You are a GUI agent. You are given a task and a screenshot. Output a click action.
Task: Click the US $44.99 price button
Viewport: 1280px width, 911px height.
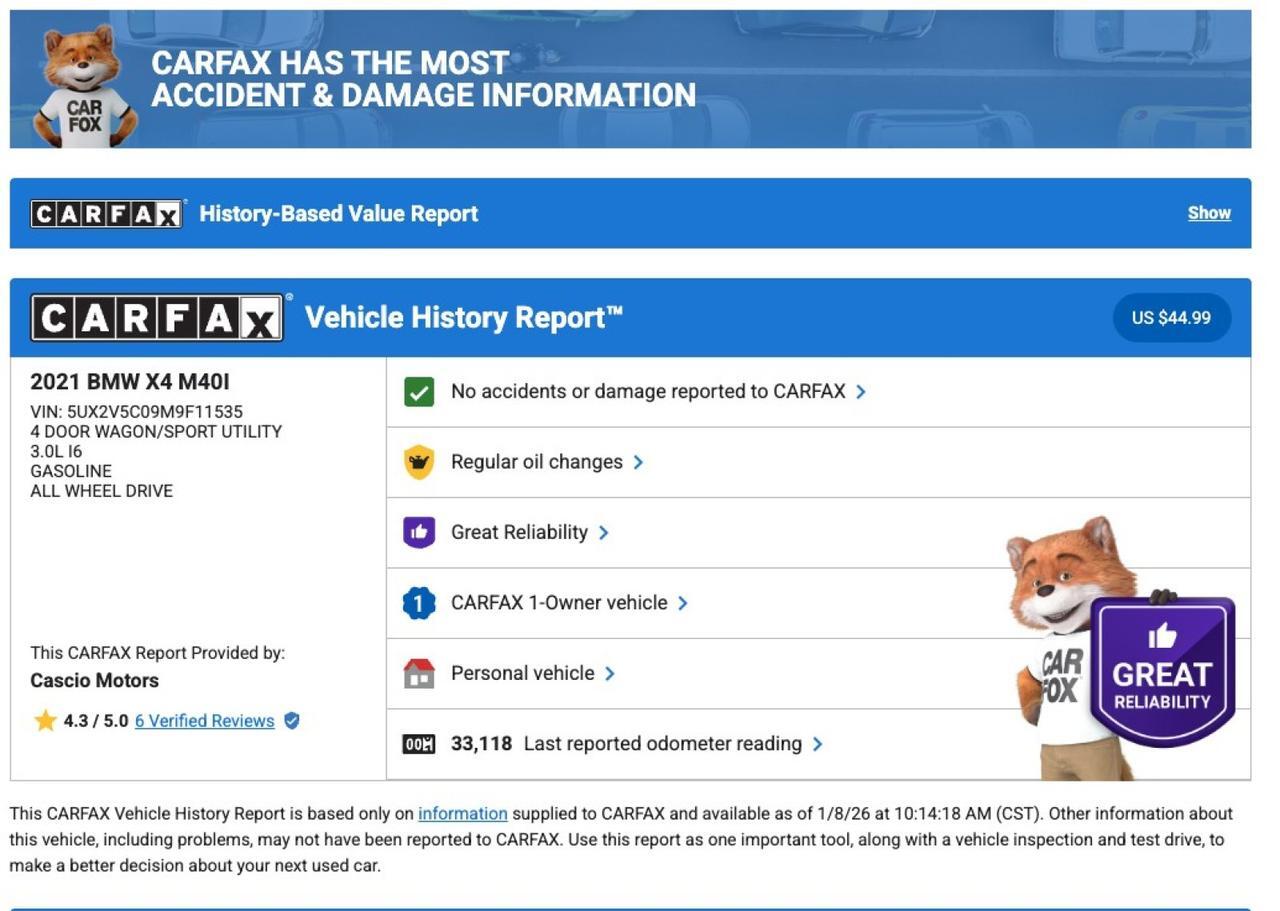click(1171, 318)
